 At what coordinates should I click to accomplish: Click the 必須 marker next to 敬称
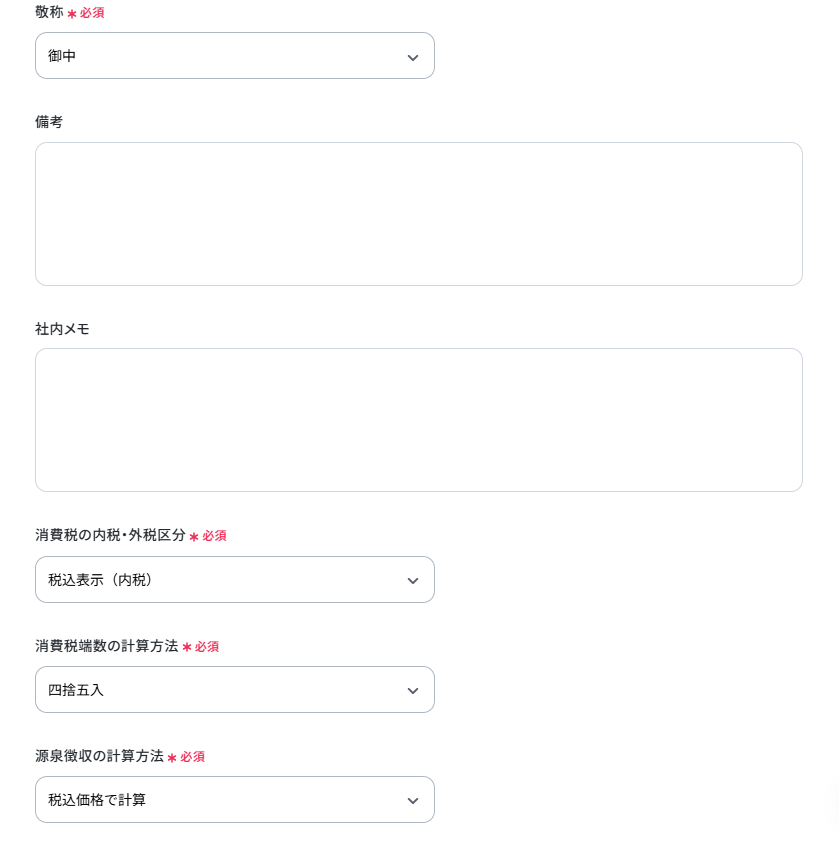[x=92, y=13]
